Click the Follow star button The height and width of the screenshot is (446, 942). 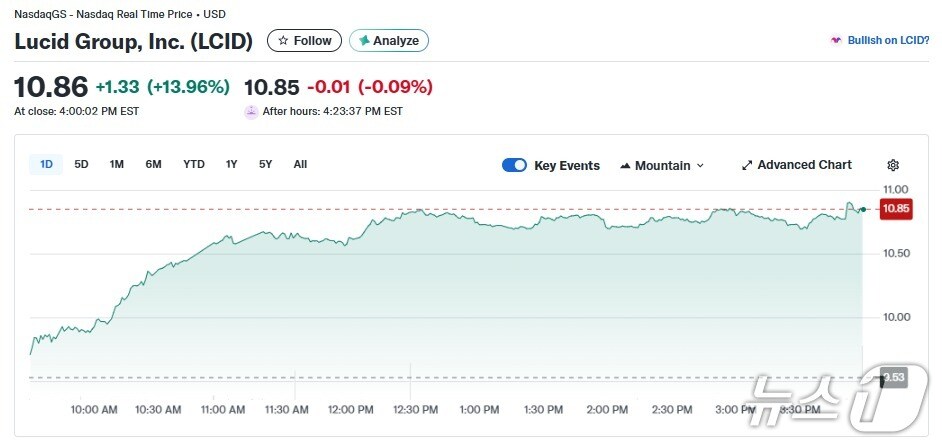pyautogui.click(x=304, y=41)
